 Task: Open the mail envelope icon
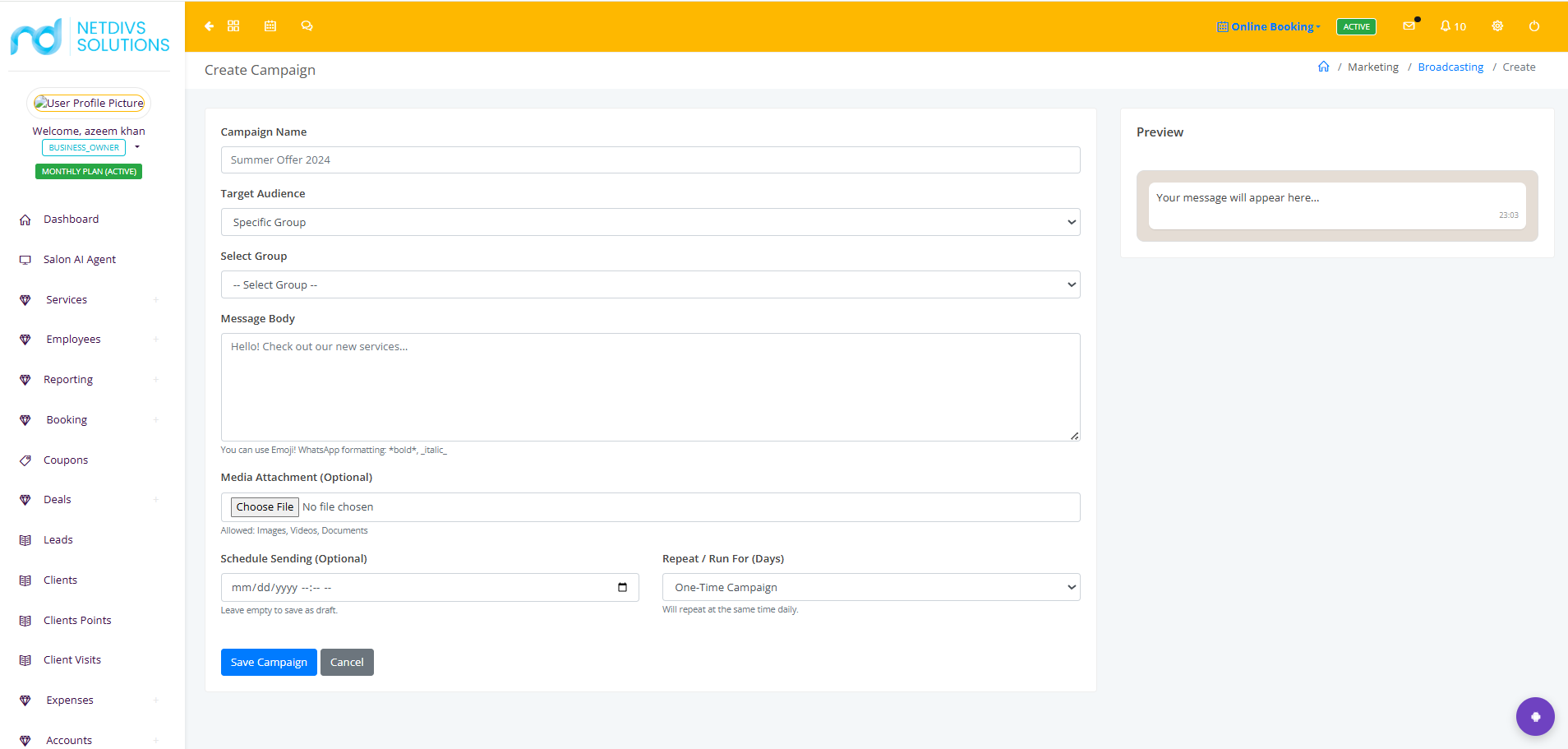pyautogui.click(x=1409, y=26)
